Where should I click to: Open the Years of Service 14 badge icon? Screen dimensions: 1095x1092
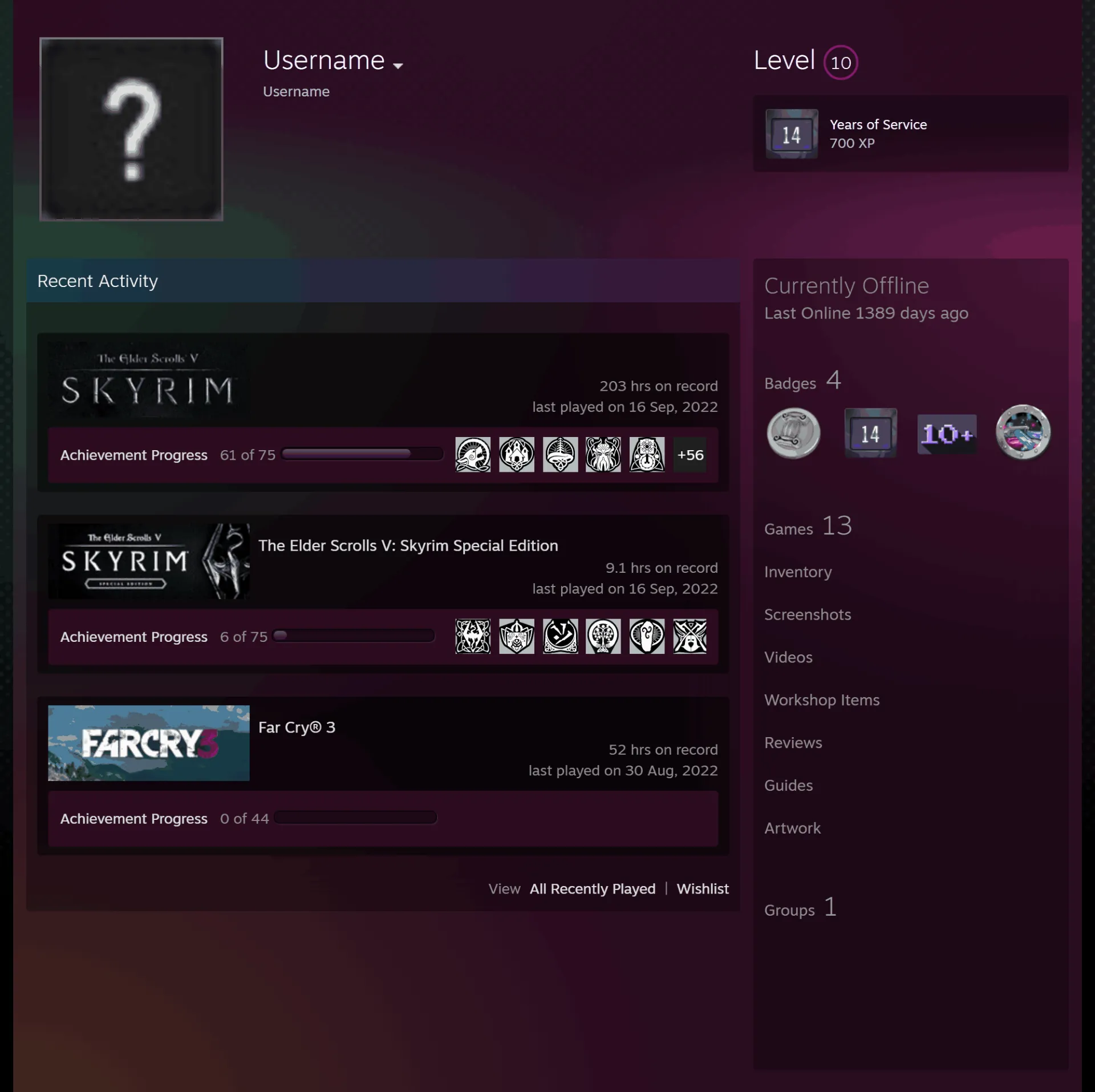792,134
